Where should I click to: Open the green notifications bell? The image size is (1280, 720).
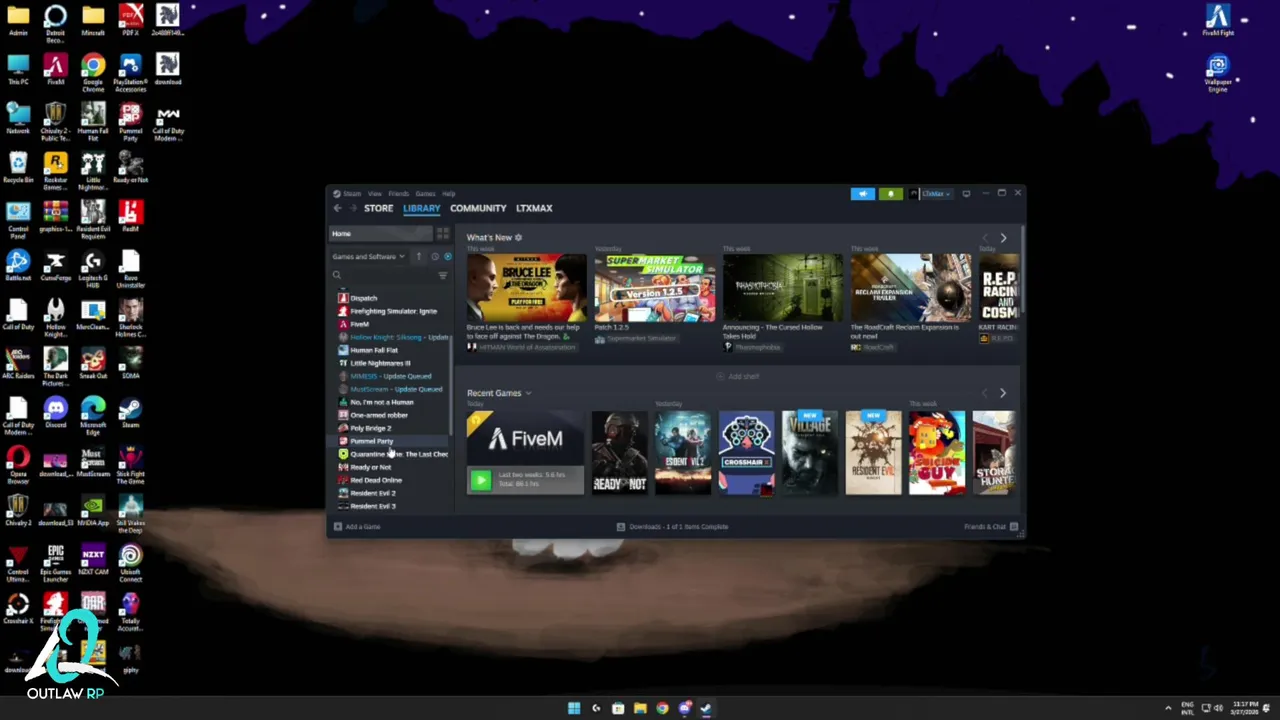coord(890,194)
